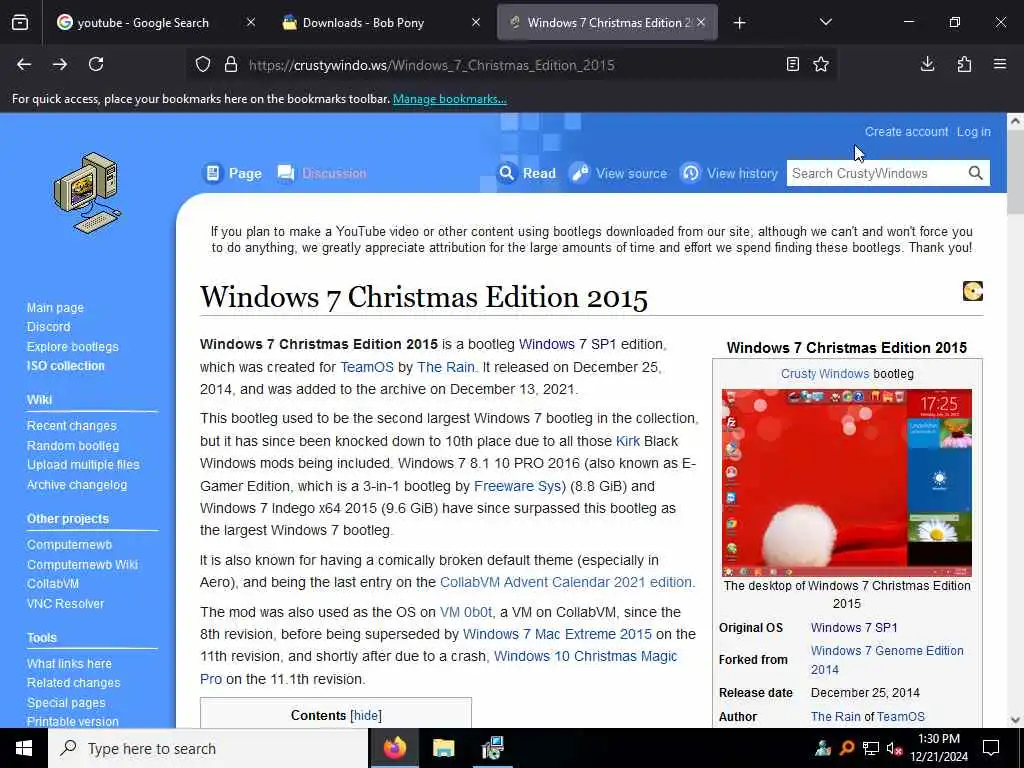List all tabs dropdown arrow
The image size is (1024, 768).
click(x=825, y=23)
